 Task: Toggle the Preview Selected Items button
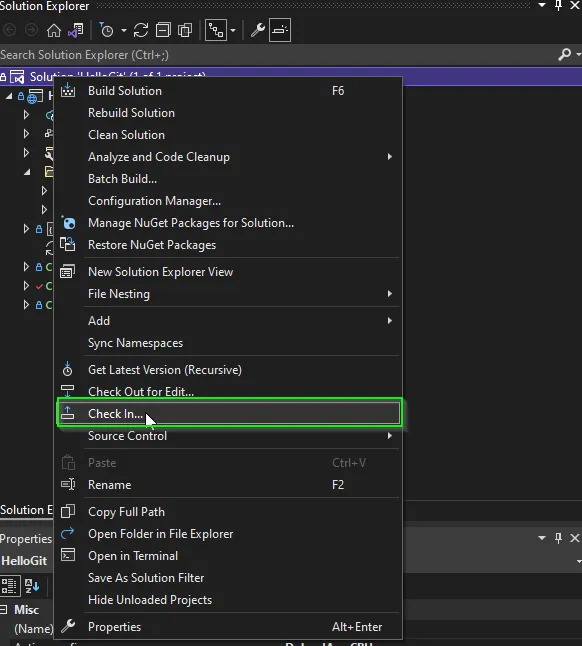pos(280,30)
